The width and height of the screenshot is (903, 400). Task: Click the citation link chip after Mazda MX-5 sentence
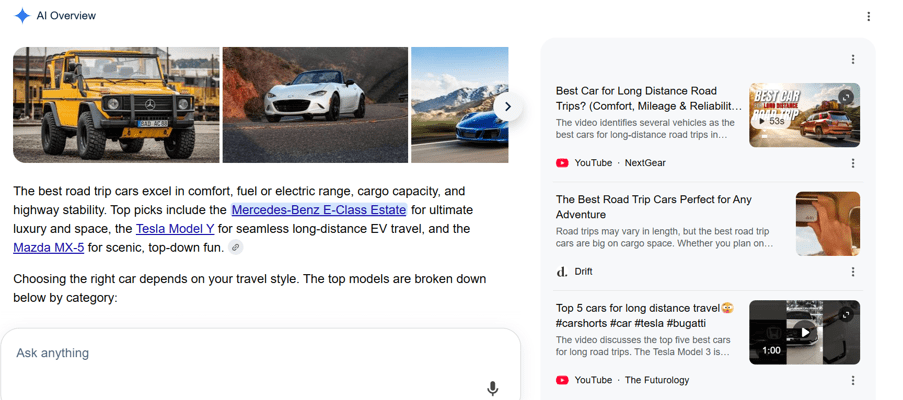pos(236,247)
